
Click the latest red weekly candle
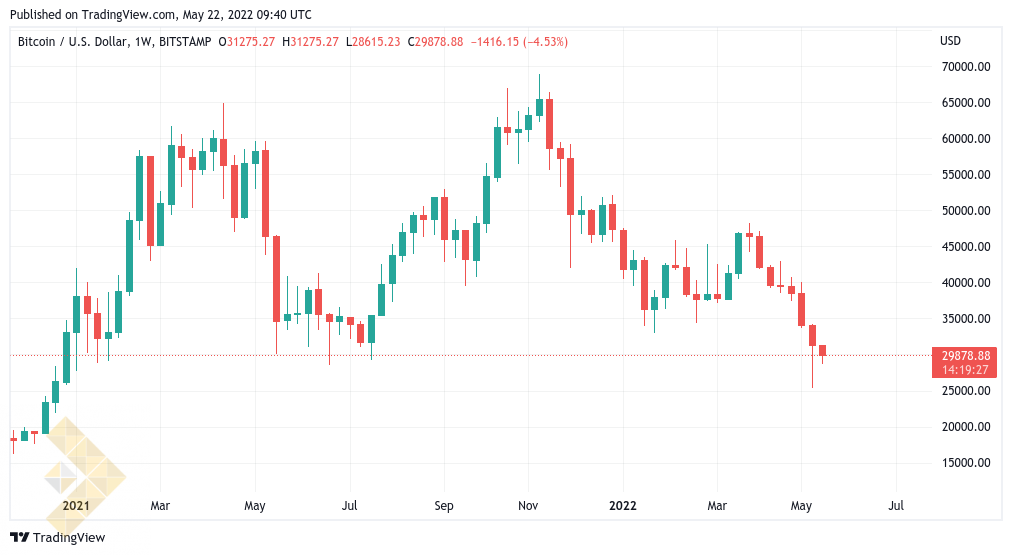click(x=822, y=351)
